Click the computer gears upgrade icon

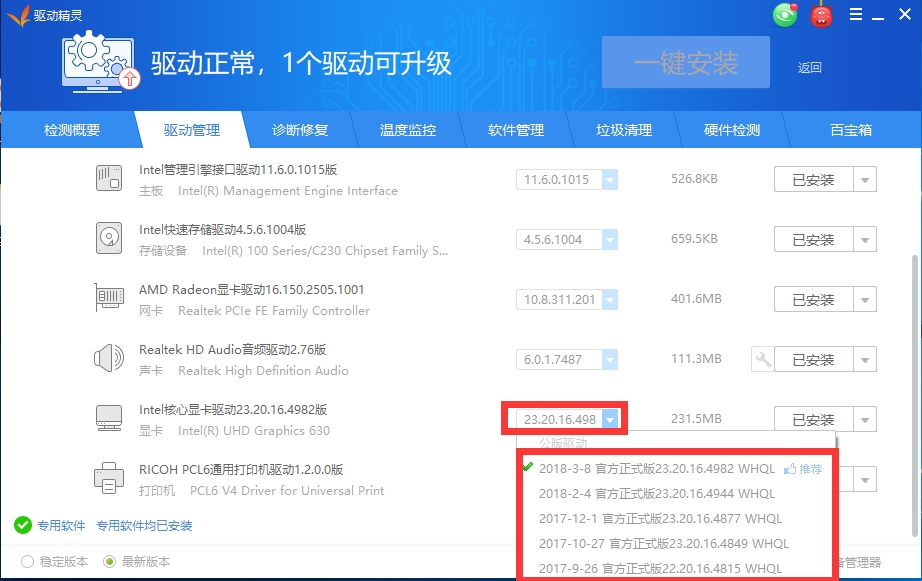pos(101,62)
